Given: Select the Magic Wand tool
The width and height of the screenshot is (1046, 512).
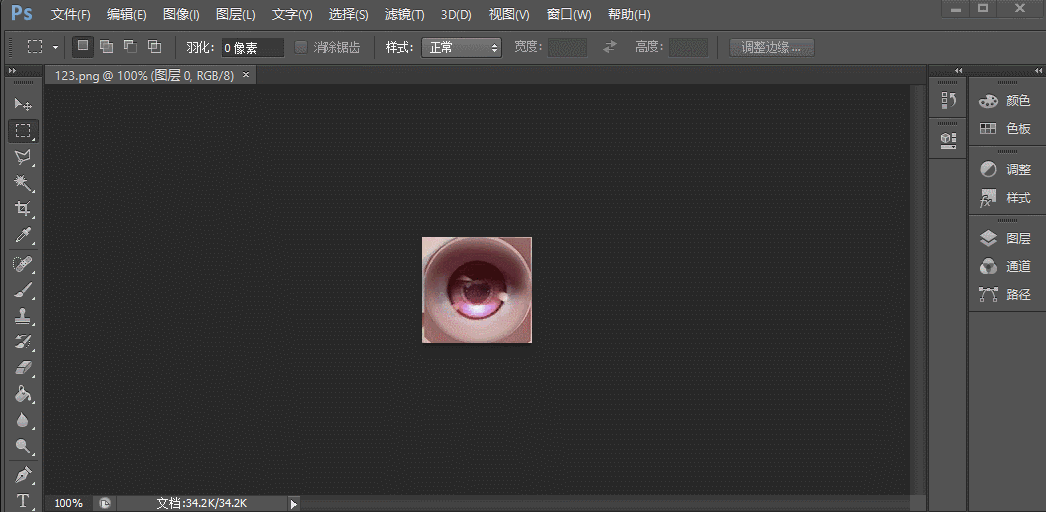Looking at the screenshot, I should pos(23,183).
